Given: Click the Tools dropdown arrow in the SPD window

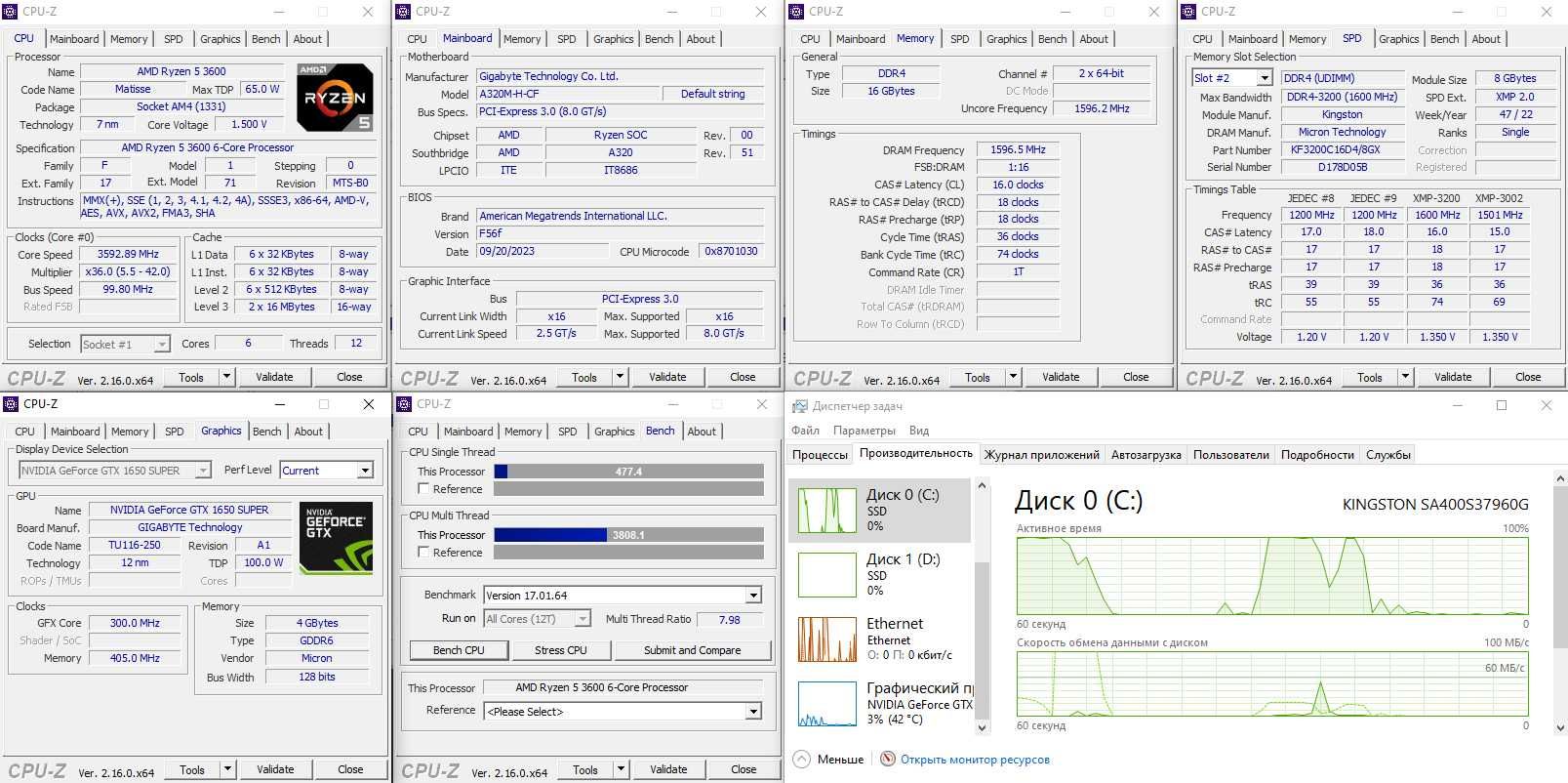Looking at the screenshot, I should click(x=1405, y=377).
